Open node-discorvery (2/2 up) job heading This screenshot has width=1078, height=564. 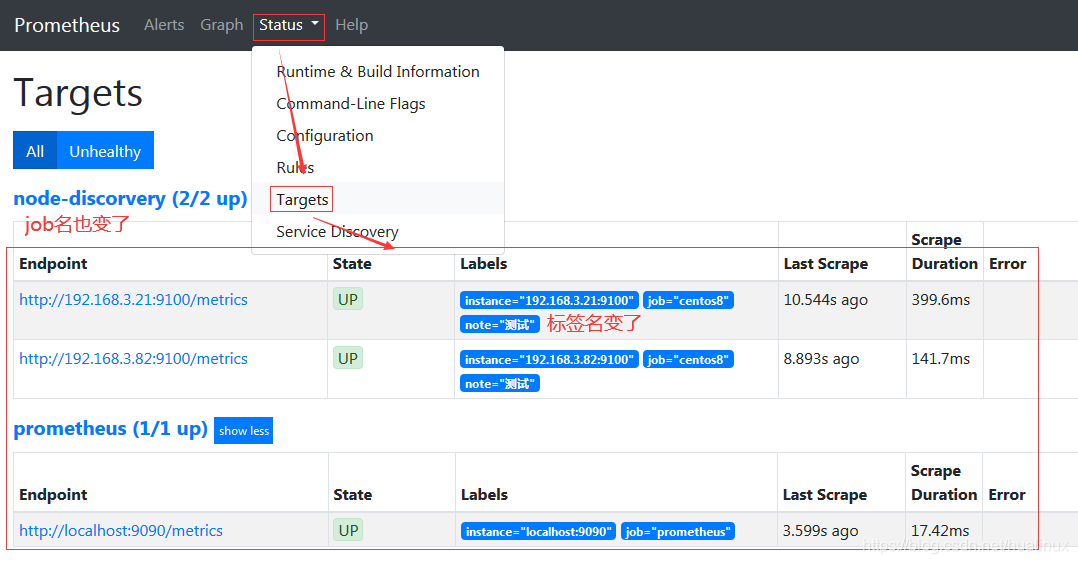pos(130,198)
